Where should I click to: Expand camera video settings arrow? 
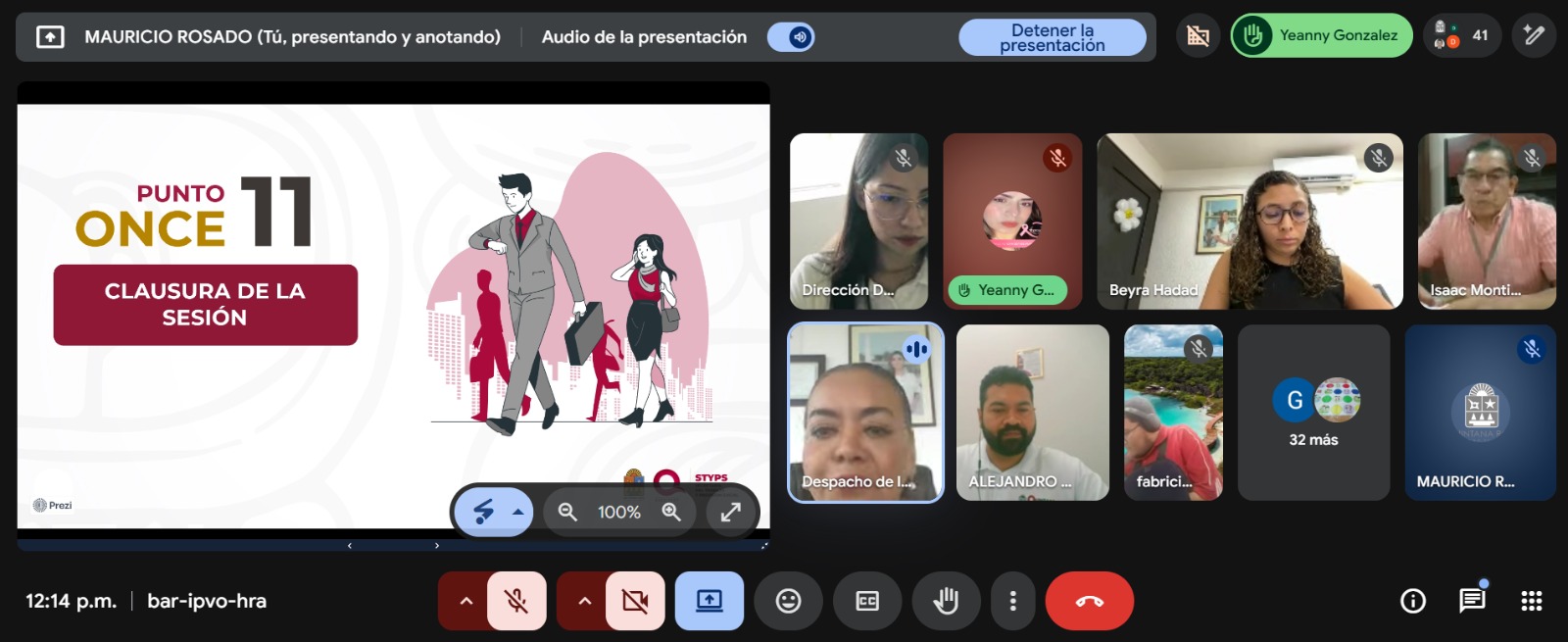point(585,601)
